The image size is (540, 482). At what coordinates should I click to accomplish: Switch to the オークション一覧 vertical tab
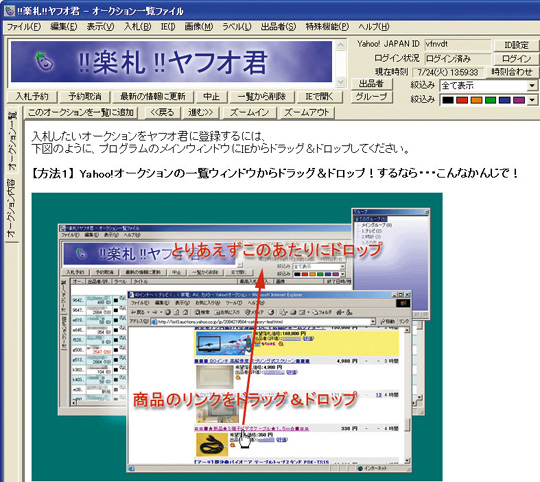pyautogui.click(x=12, y=140)
